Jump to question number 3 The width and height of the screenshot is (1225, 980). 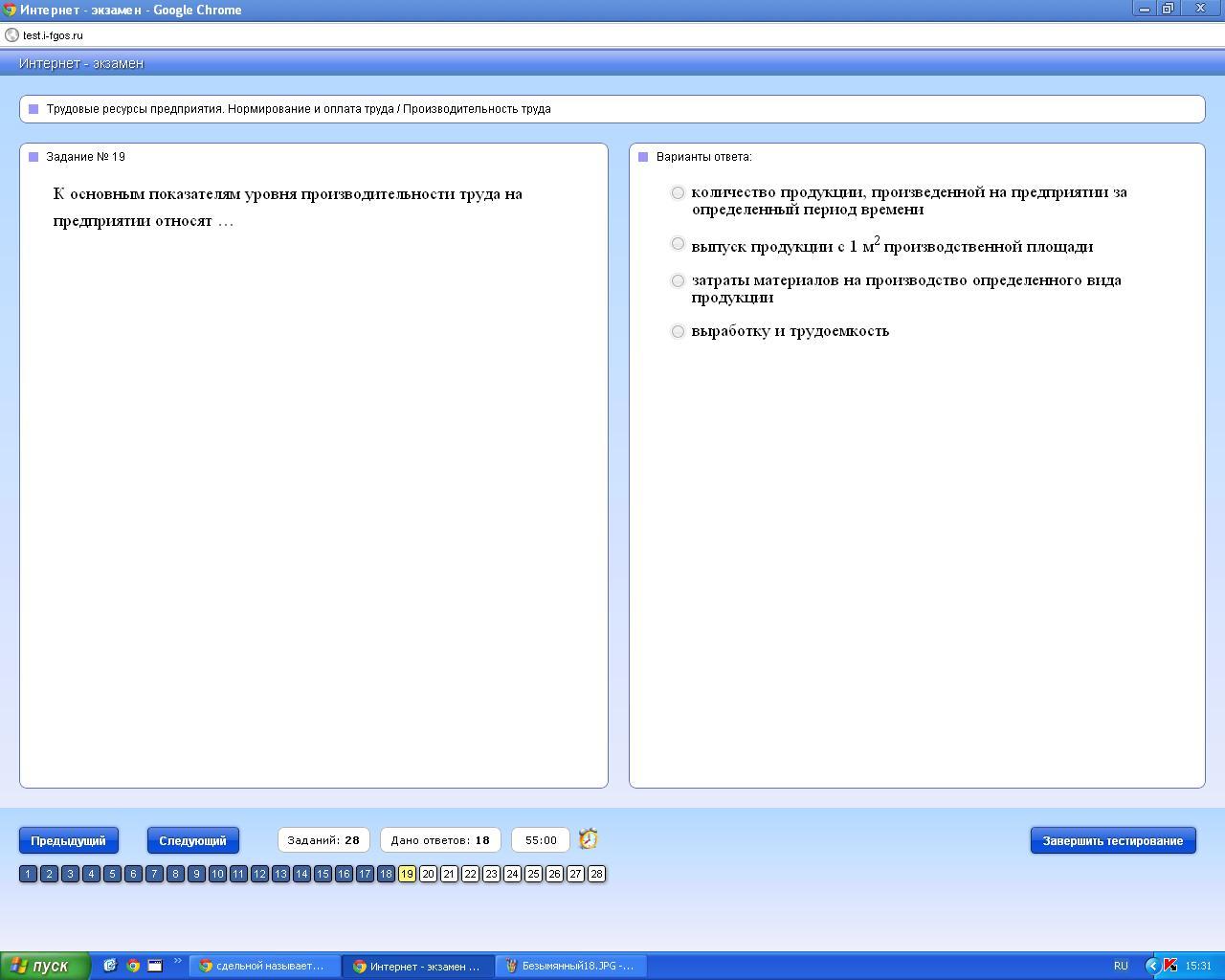[70, 874]
